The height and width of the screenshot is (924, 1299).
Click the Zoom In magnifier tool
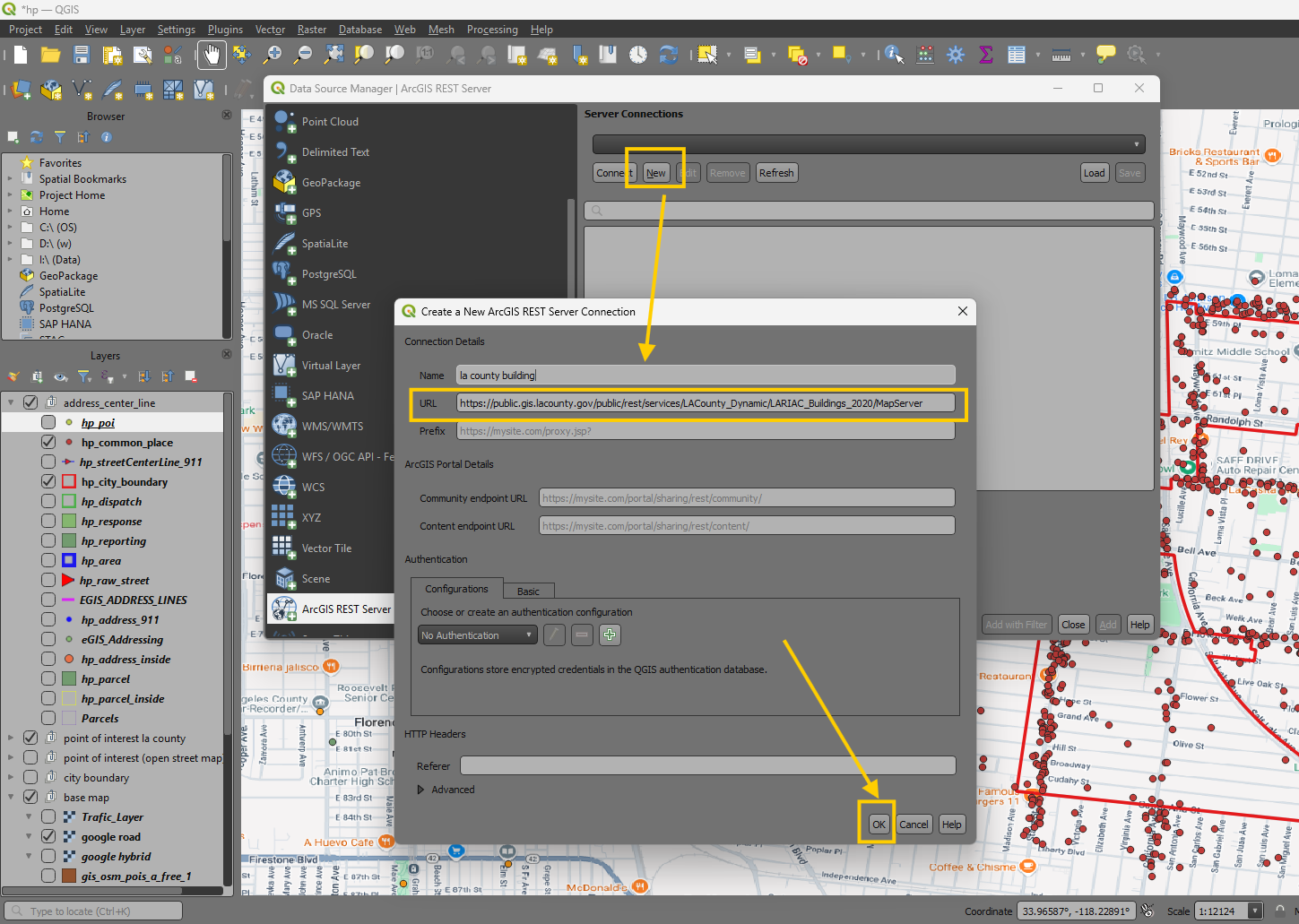tap(273, 55)
